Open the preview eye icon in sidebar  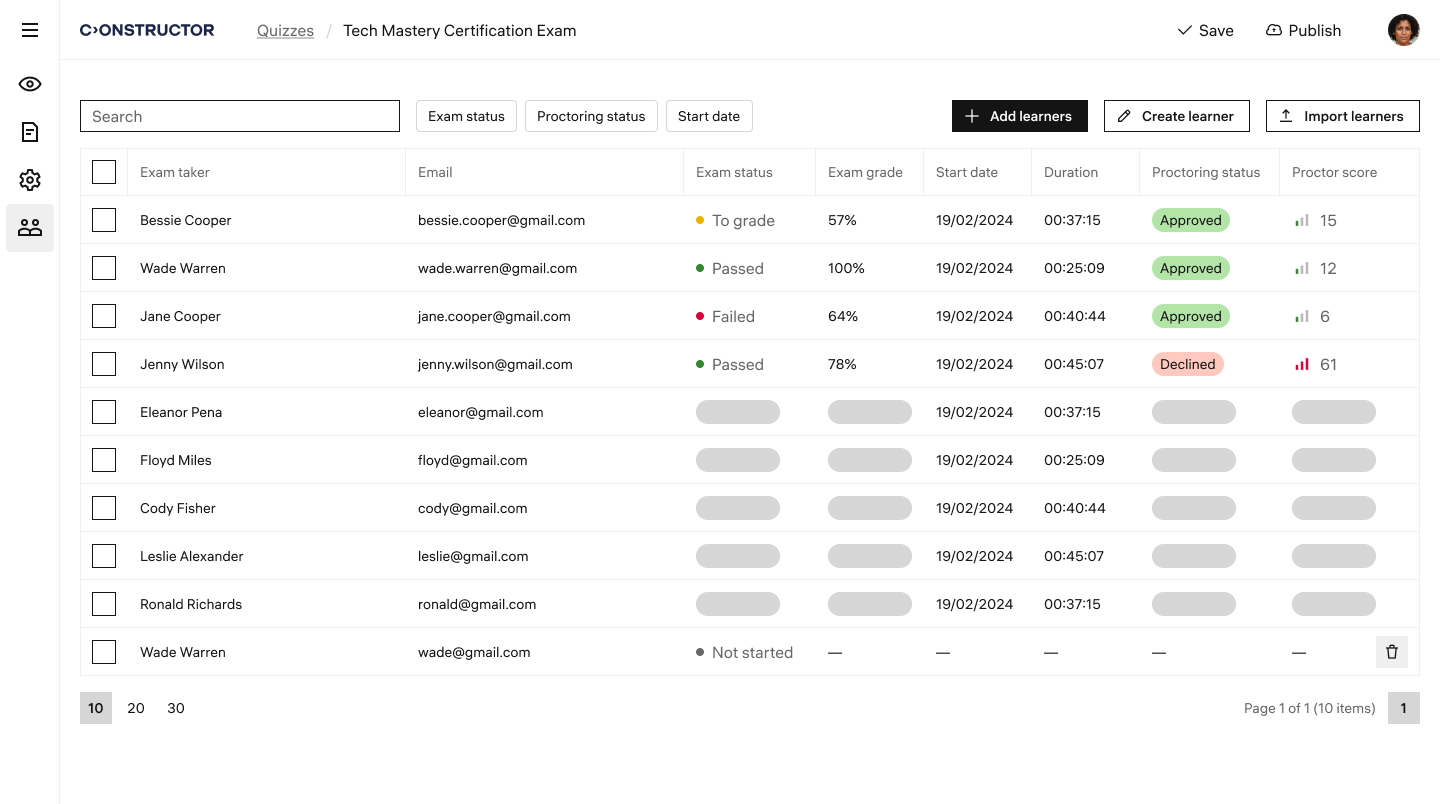[30, 84]
